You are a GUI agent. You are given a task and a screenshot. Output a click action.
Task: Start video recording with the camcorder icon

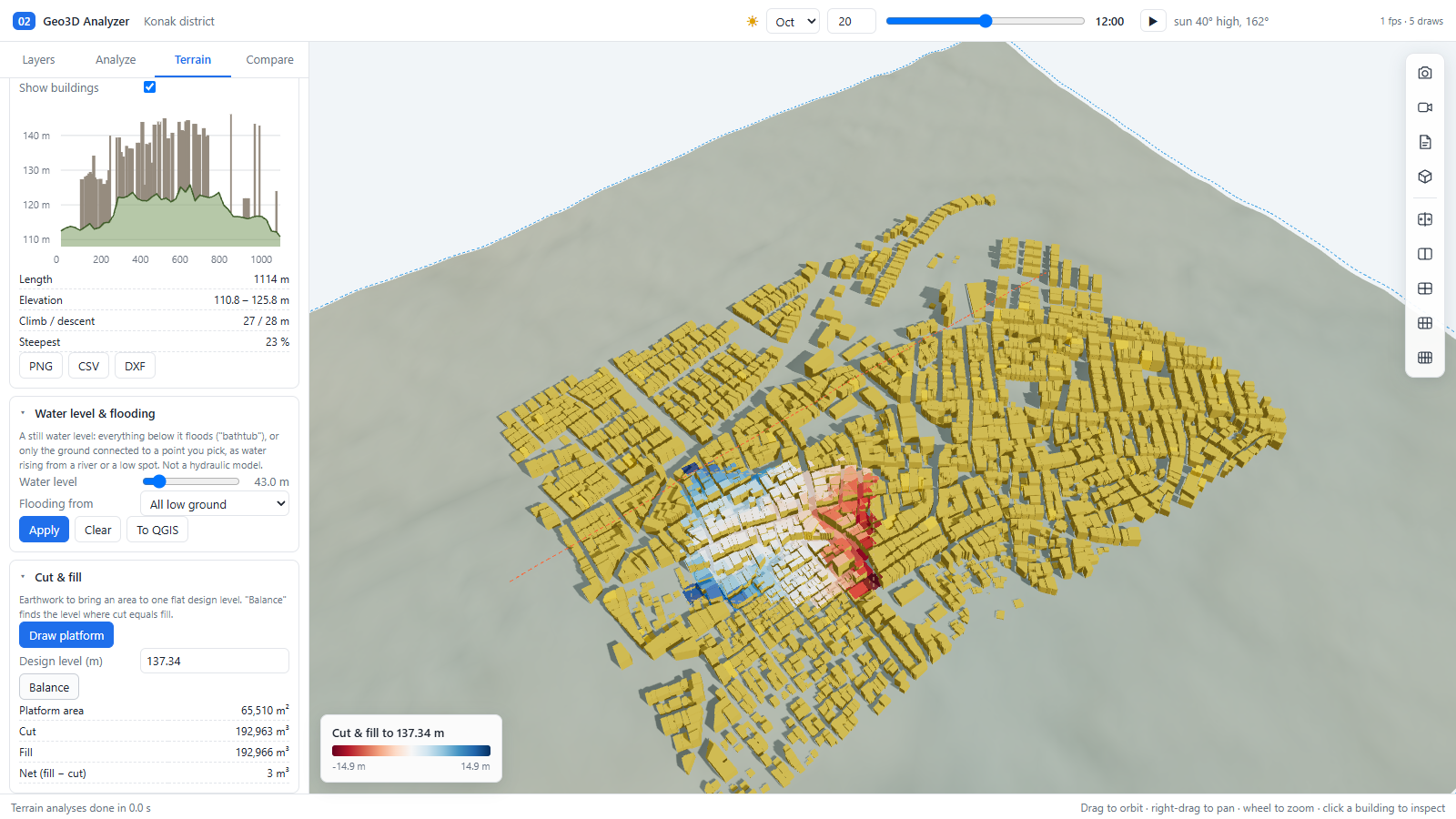1425,107
